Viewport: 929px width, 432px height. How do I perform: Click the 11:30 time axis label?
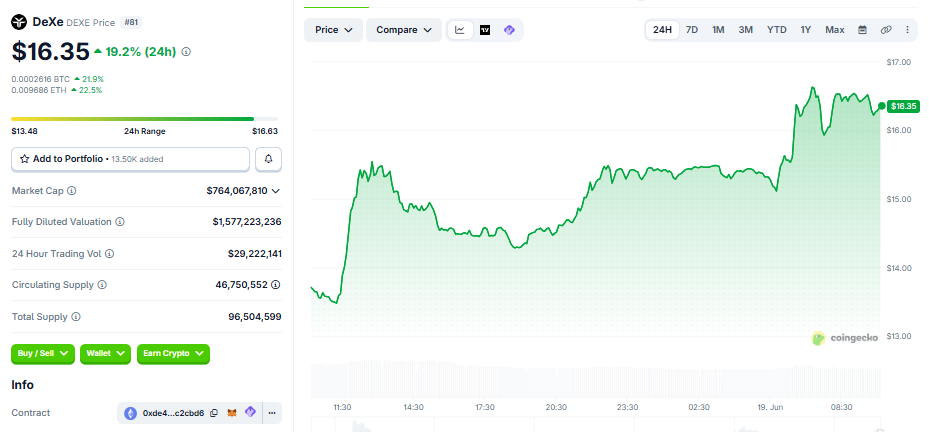[342, 407]
